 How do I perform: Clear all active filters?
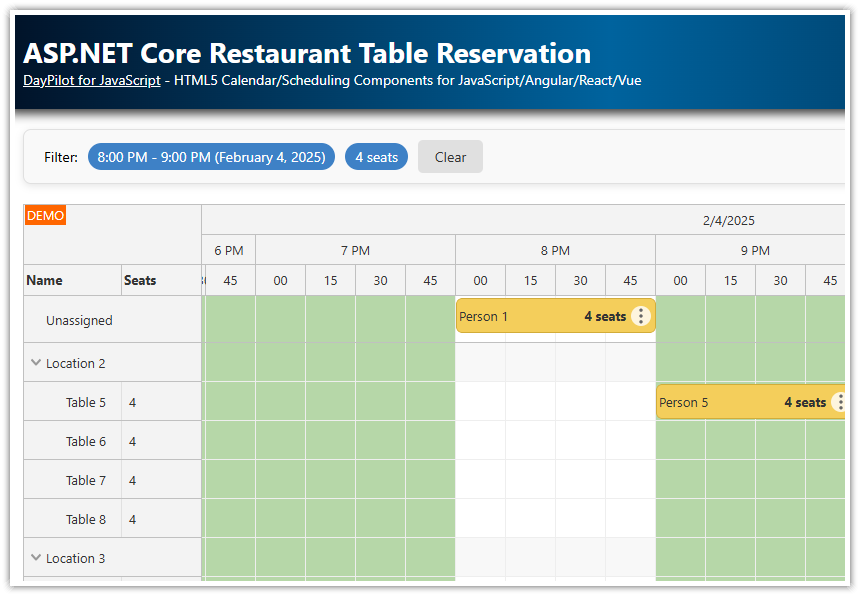point(450,156)
